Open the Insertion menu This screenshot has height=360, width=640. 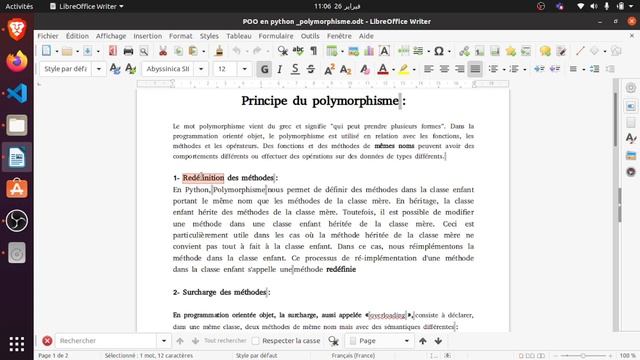coord(147,36)
